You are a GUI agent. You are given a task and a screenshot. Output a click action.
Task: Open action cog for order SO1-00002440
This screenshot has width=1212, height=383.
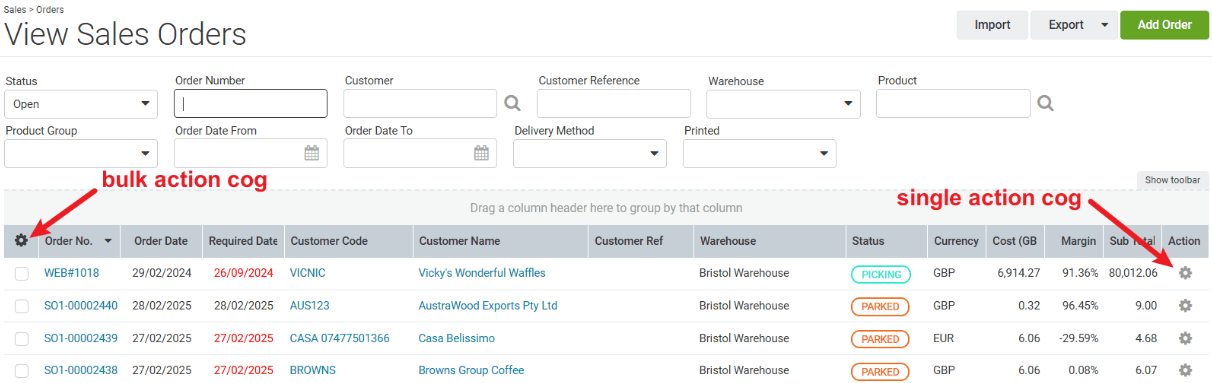click(1185, 306)
